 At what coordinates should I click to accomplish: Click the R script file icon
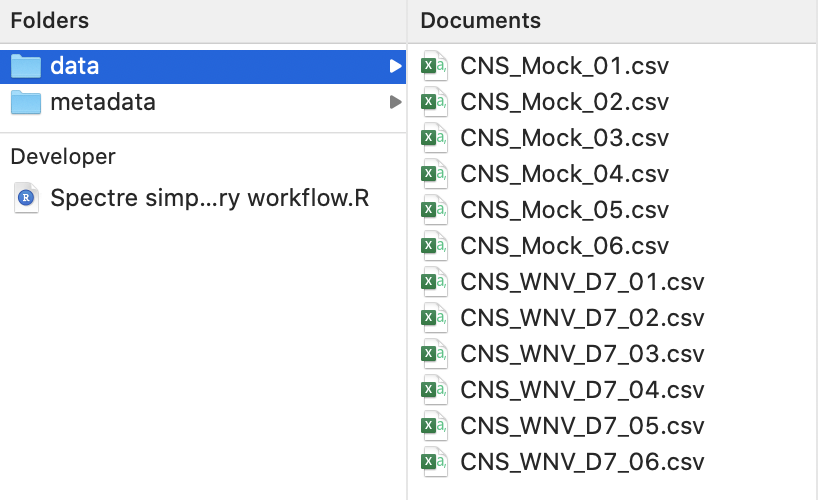point(27,198)
